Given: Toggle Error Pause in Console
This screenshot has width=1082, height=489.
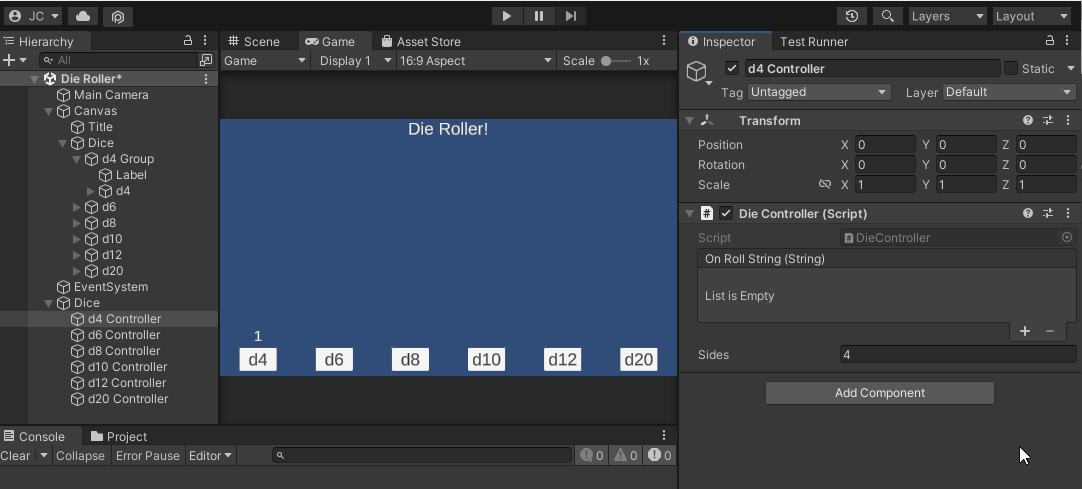Looking at the screenshot, I should click(148, 455).
